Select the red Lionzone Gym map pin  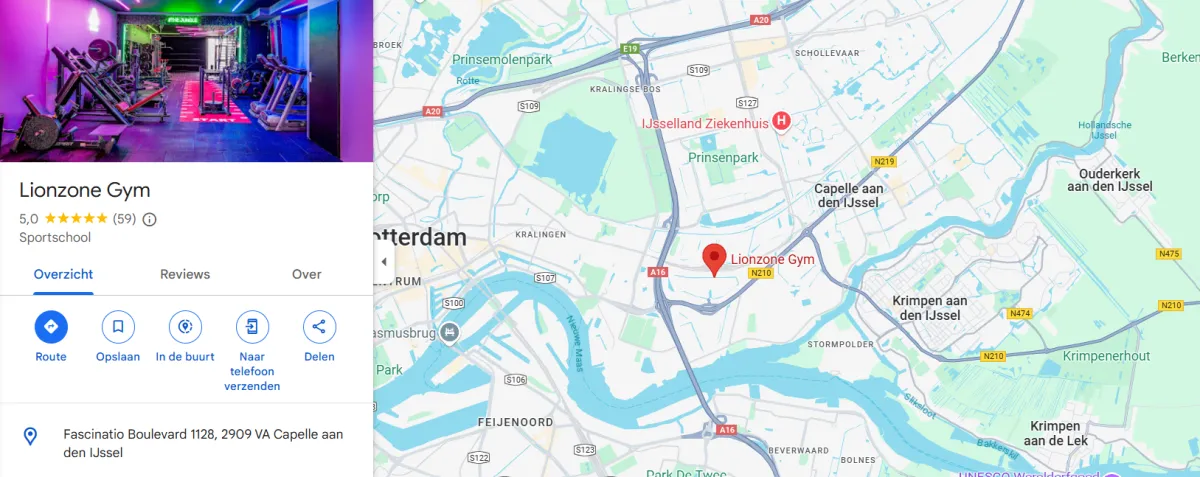713,259
